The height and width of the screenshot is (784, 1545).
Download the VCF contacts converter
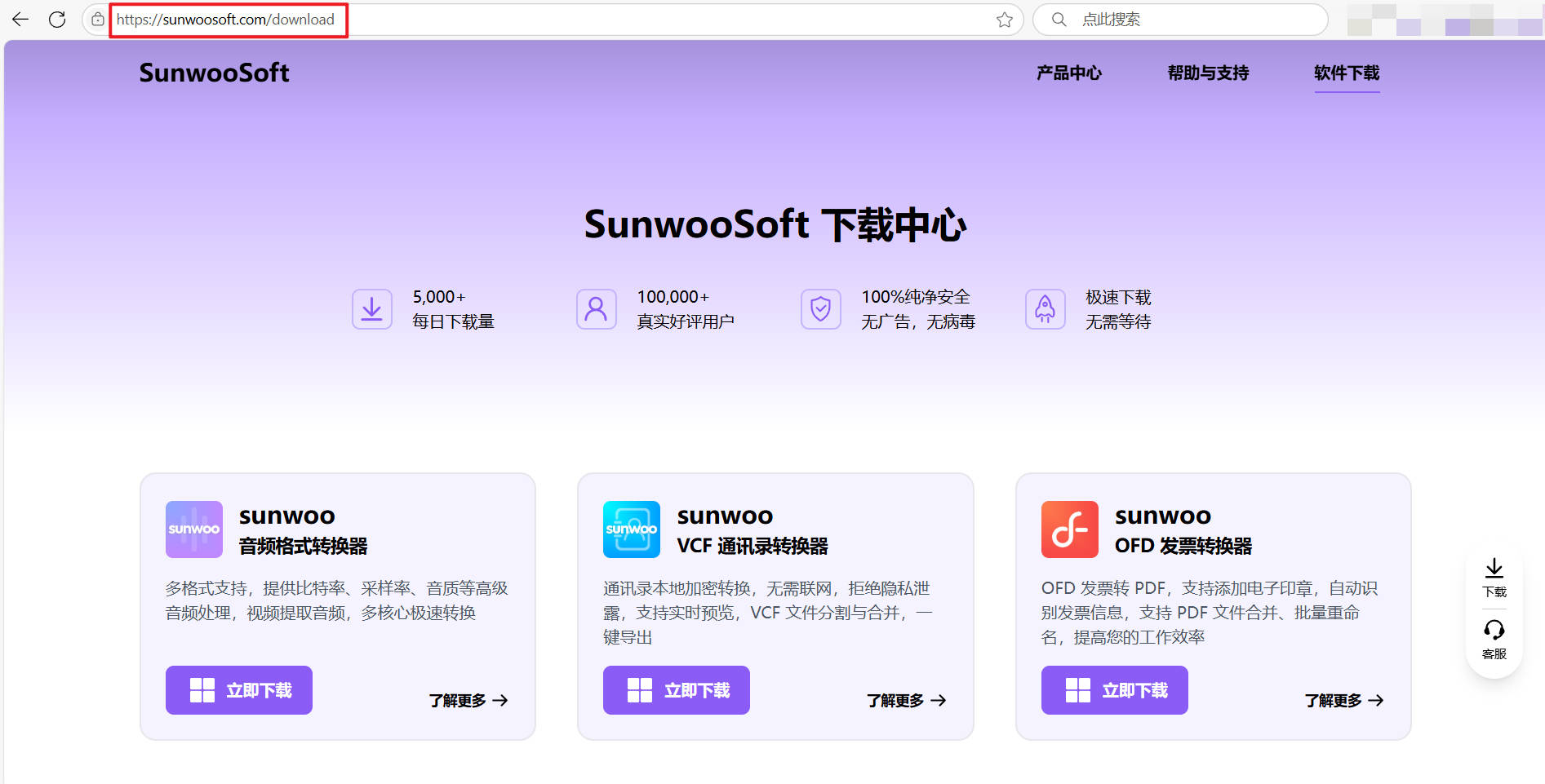pyautogui.click(x=677, y=690)
